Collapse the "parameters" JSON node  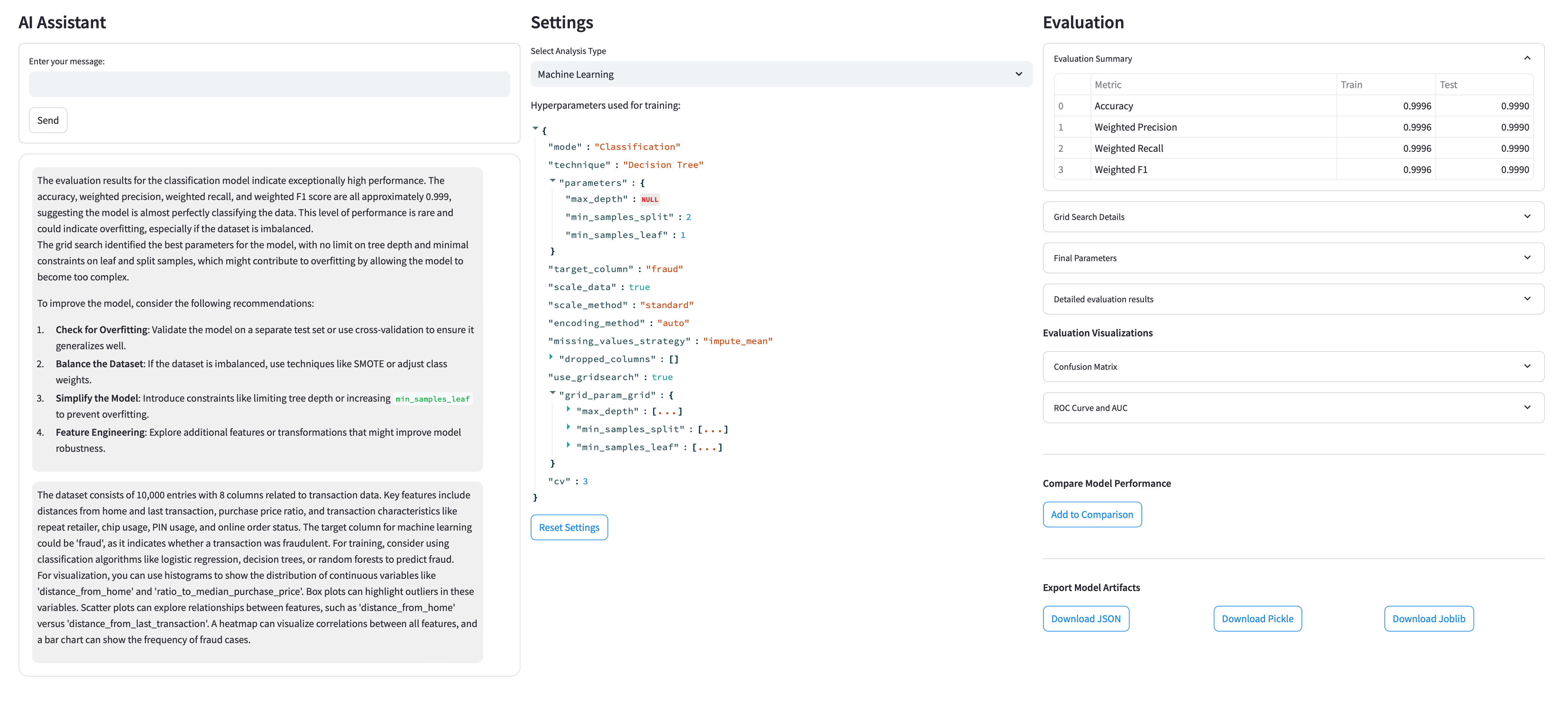click(552, 180)
